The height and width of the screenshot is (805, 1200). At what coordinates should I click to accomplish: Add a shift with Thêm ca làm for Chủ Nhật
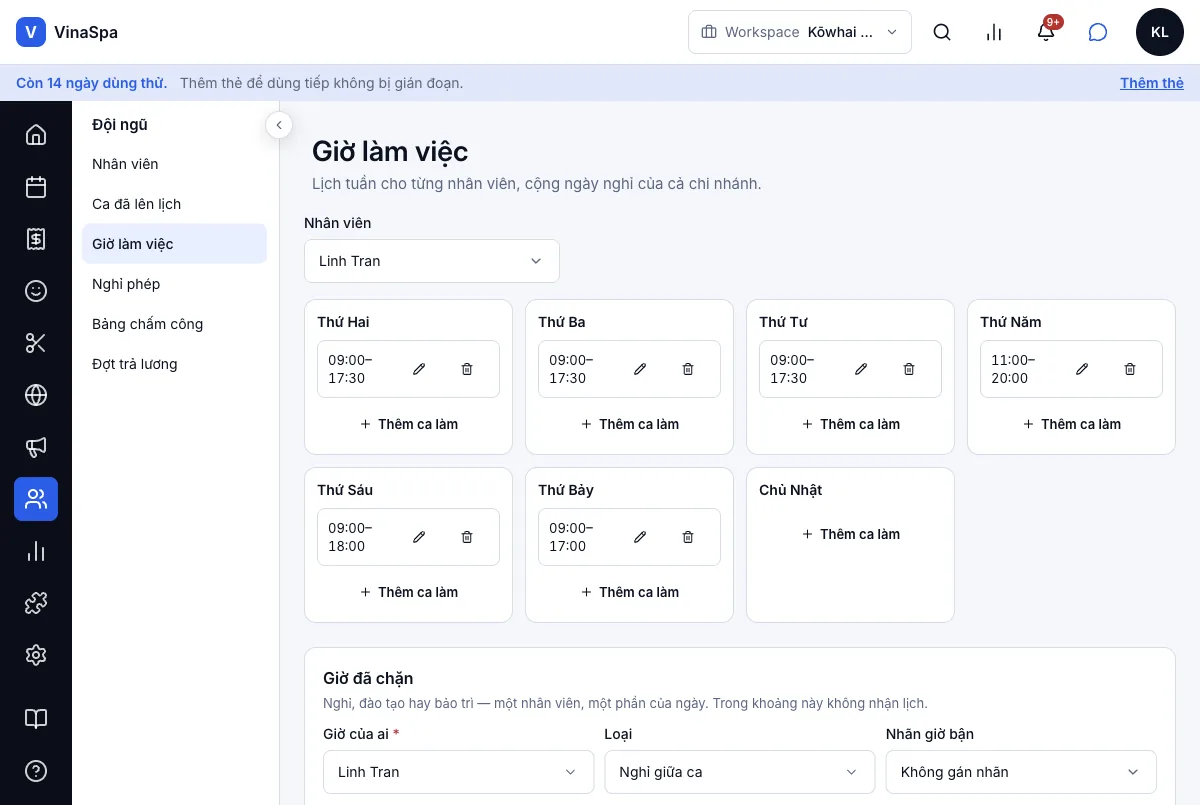point(850,534)
